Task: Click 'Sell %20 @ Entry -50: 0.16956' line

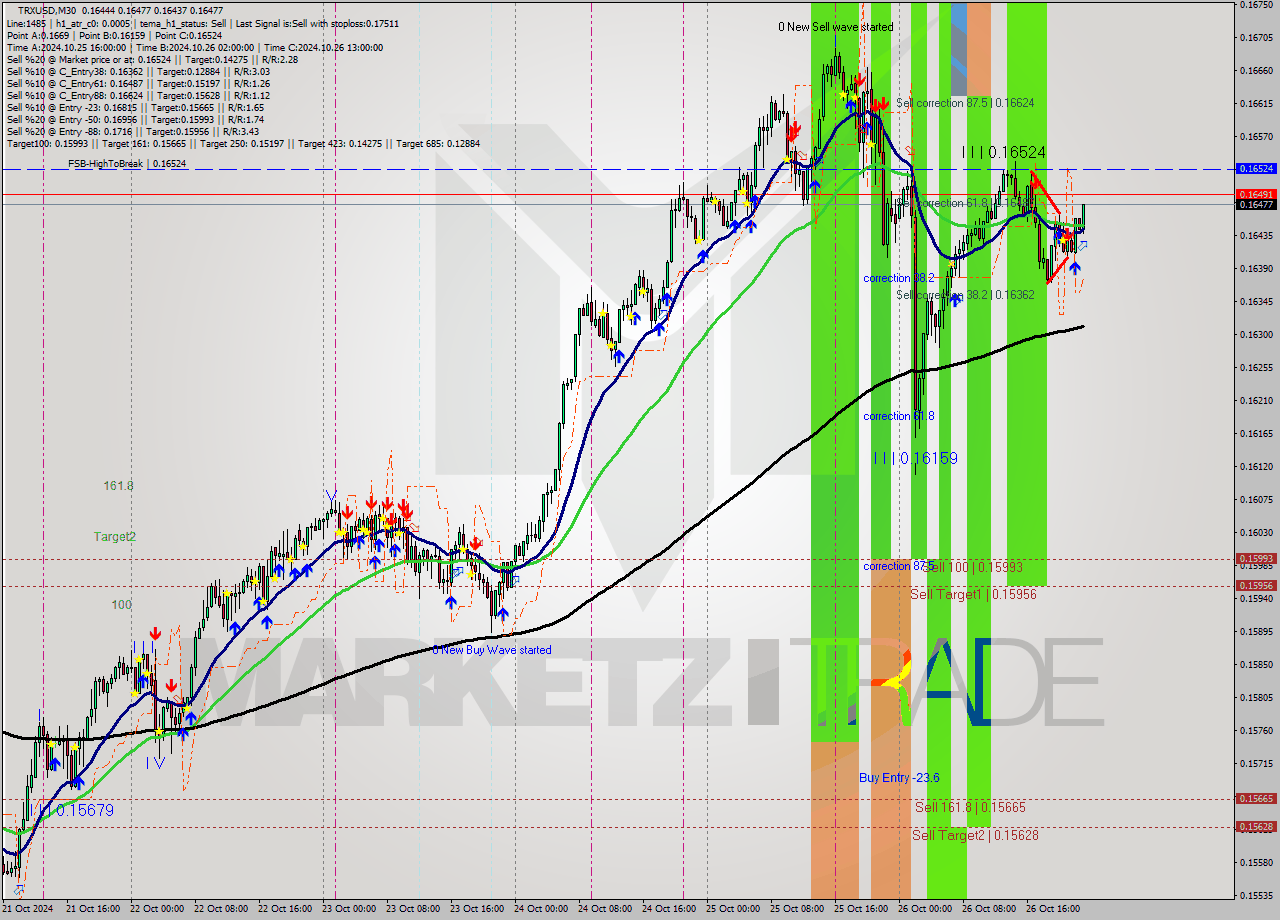Action: click(x=135, y=119)
